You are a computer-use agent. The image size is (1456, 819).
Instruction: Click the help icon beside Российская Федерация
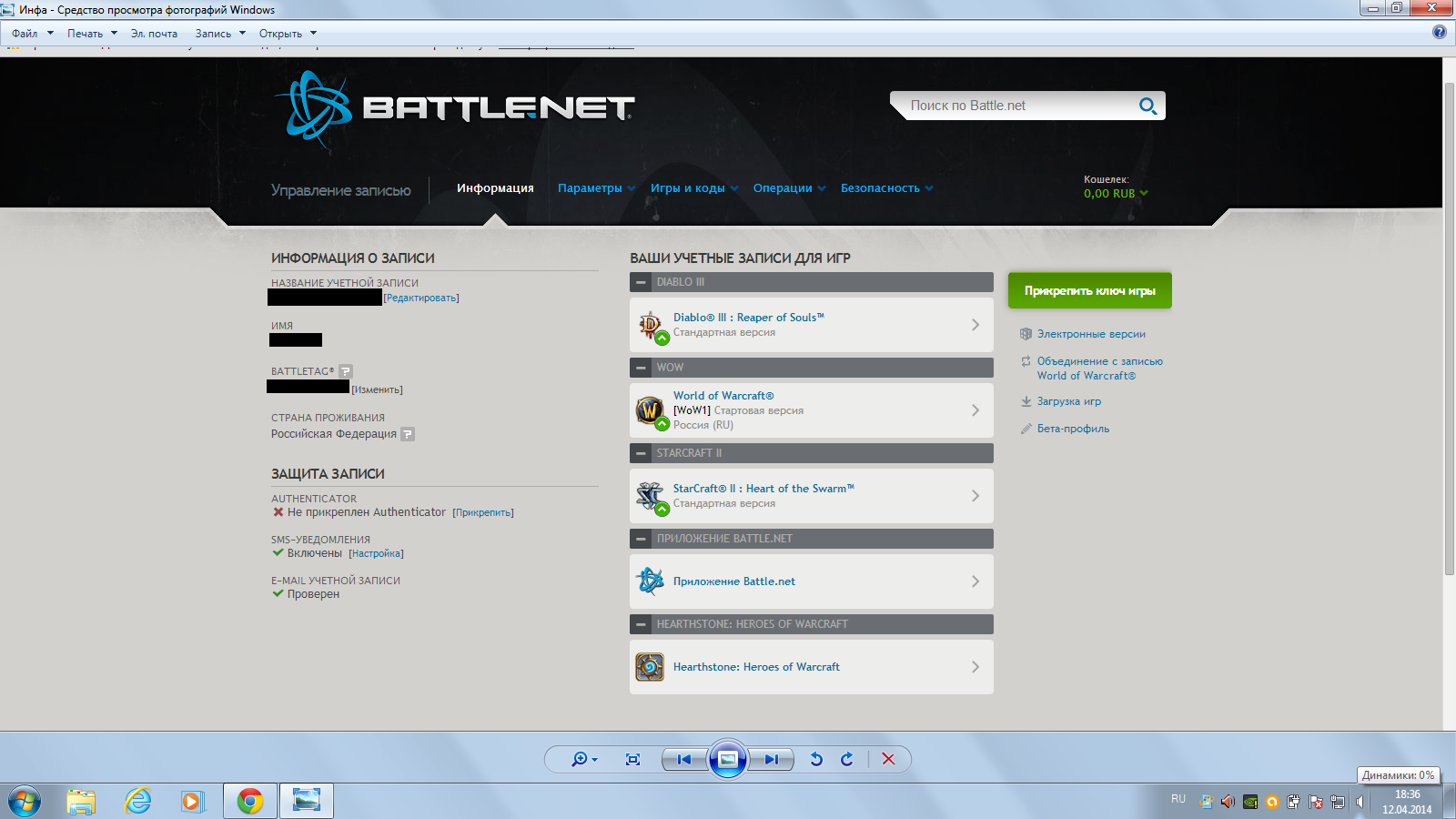(x=408, y=434)
